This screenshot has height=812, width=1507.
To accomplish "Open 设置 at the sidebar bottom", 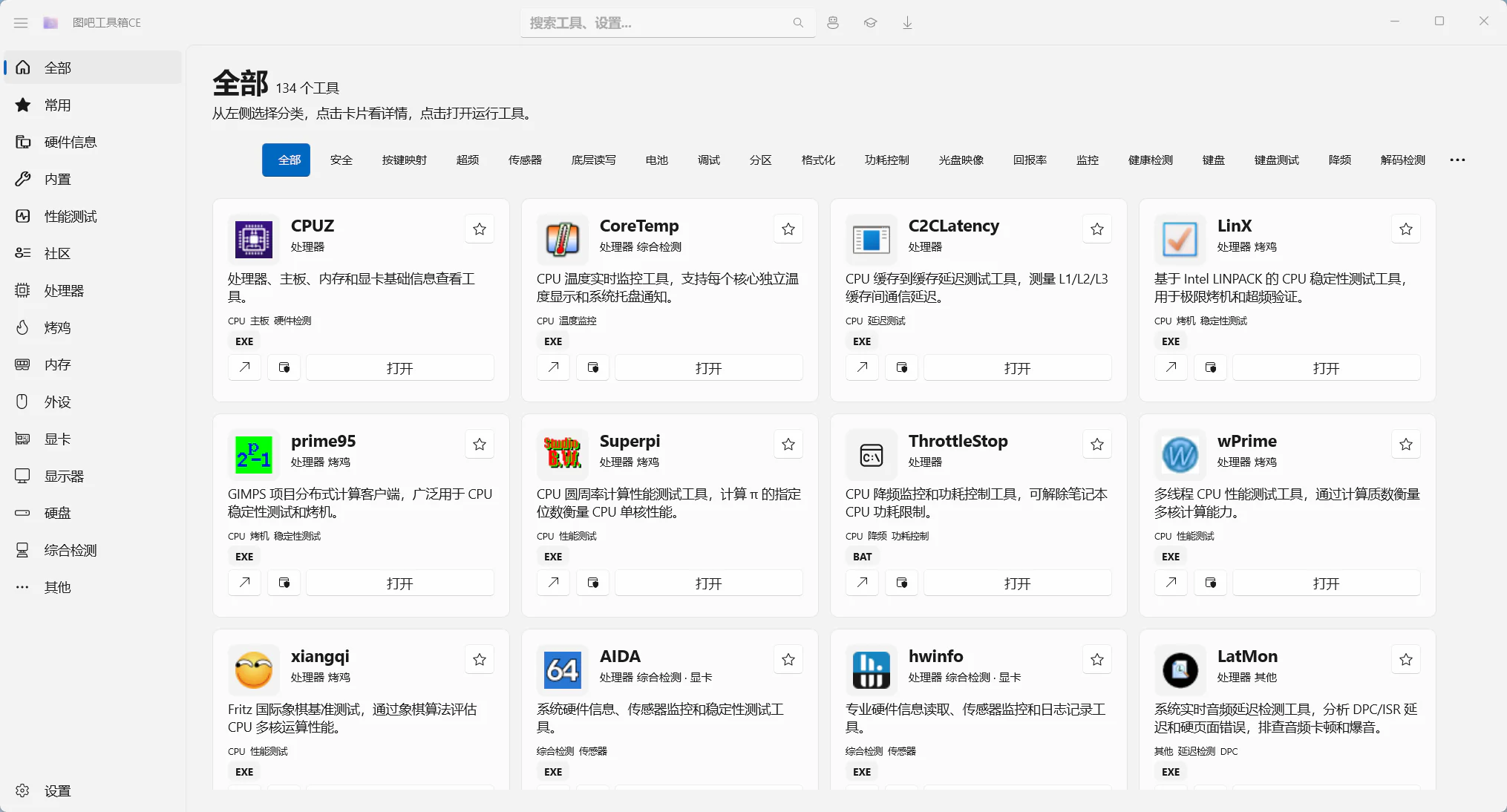I will pyautogui.click(x=93, y=790).
